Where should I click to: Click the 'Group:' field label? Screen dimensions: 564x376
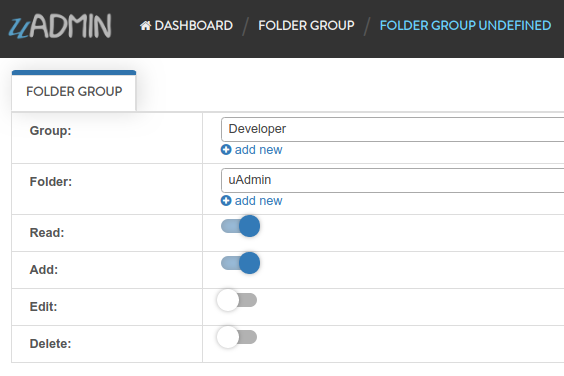coord(50,131)
